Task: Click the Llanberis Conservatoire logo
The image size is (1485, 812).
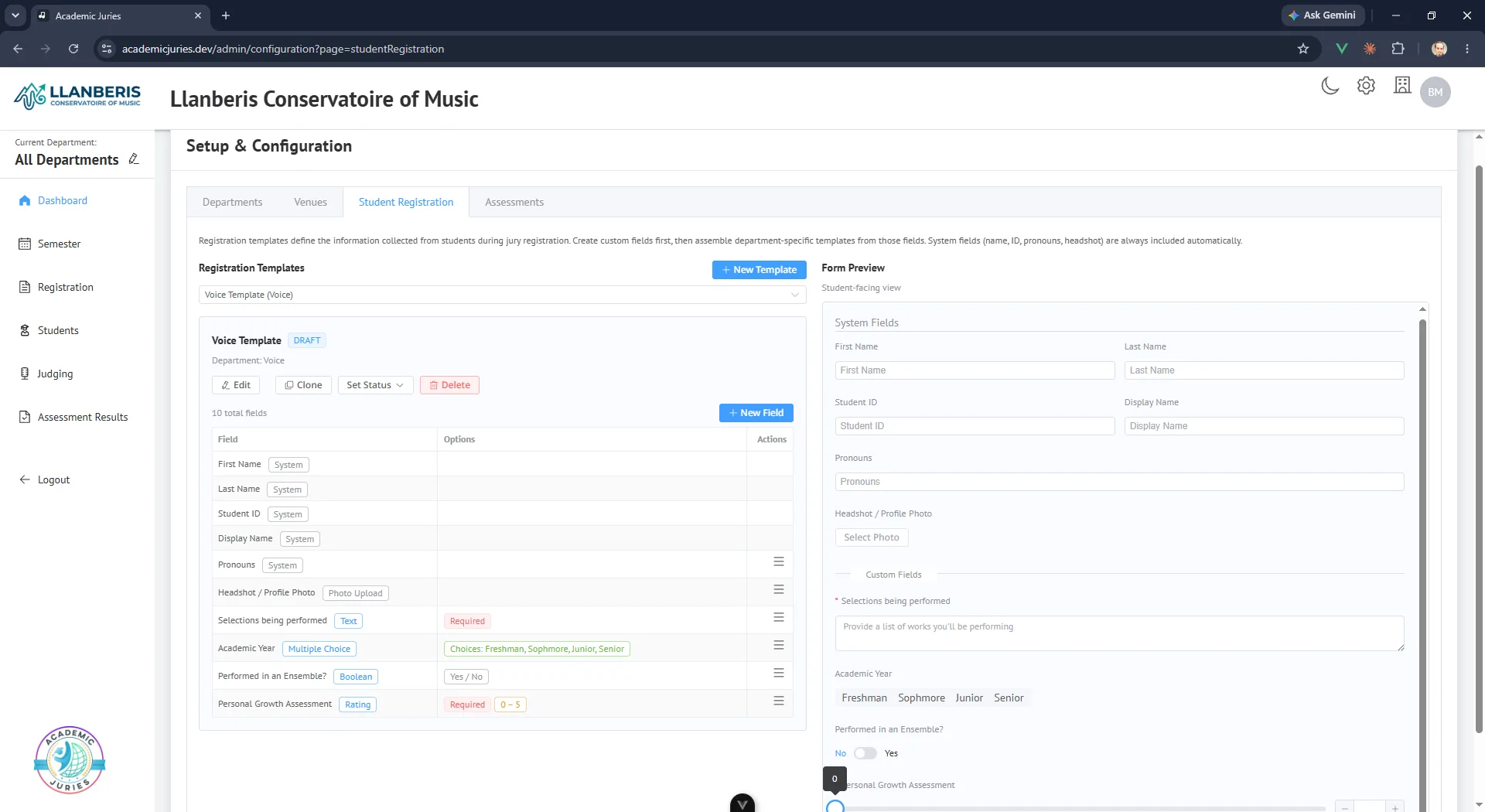Action: point(77,97)
